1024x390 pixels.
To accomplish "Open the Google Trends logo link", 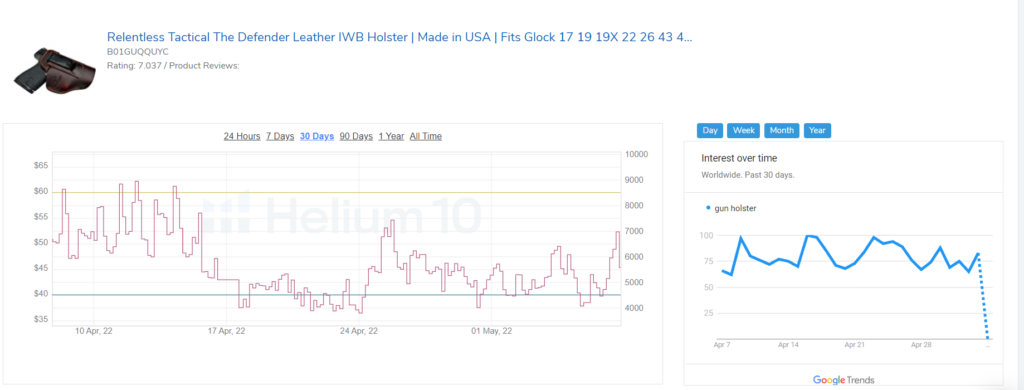I will pyautogui.click(x=843, y=380).
